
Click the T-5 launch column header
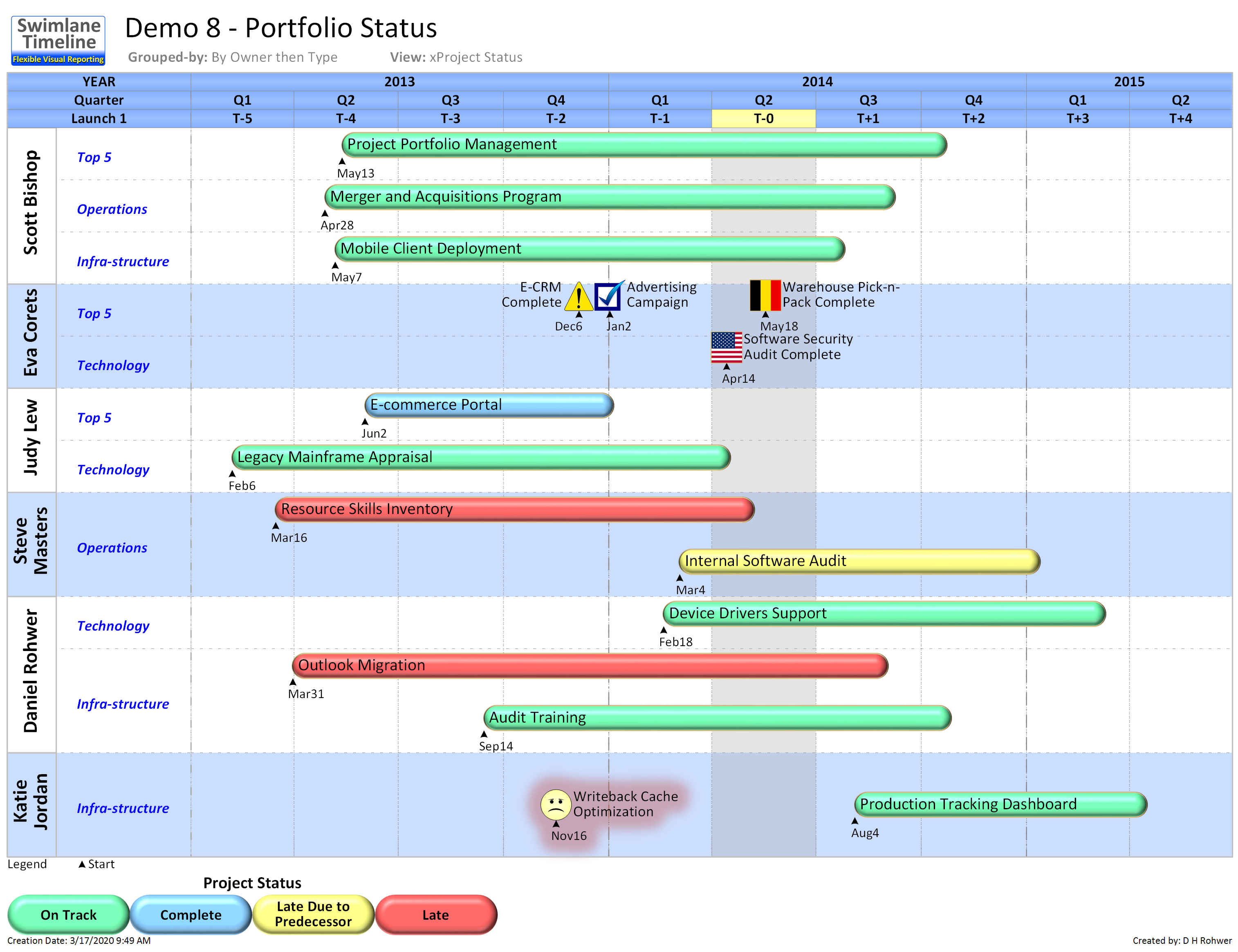[x=242, y=119]
